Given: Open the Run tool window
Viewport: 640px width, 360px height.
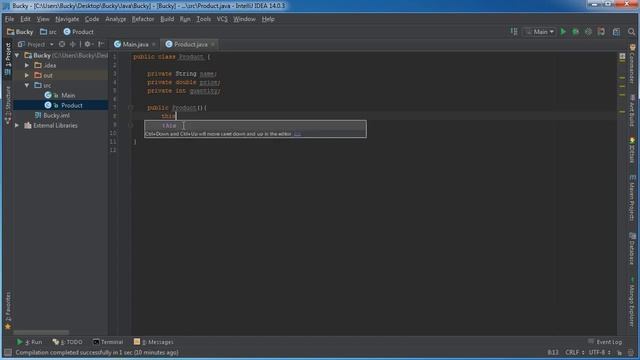Looking at the screenshot, I should (x=29, y=342).
